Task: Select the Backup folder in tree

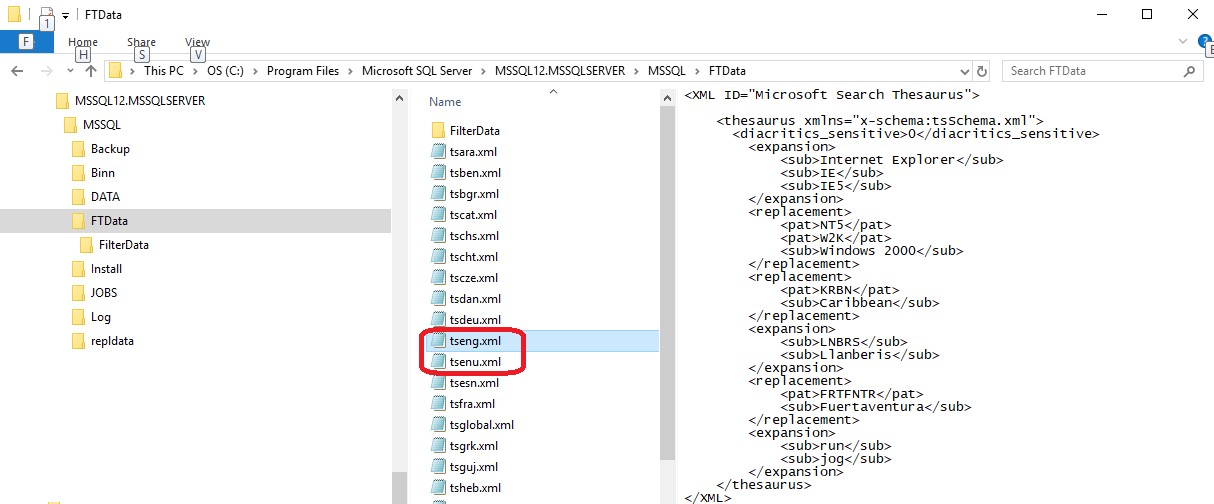Action: pyautogui.click(x=110, y=149)
